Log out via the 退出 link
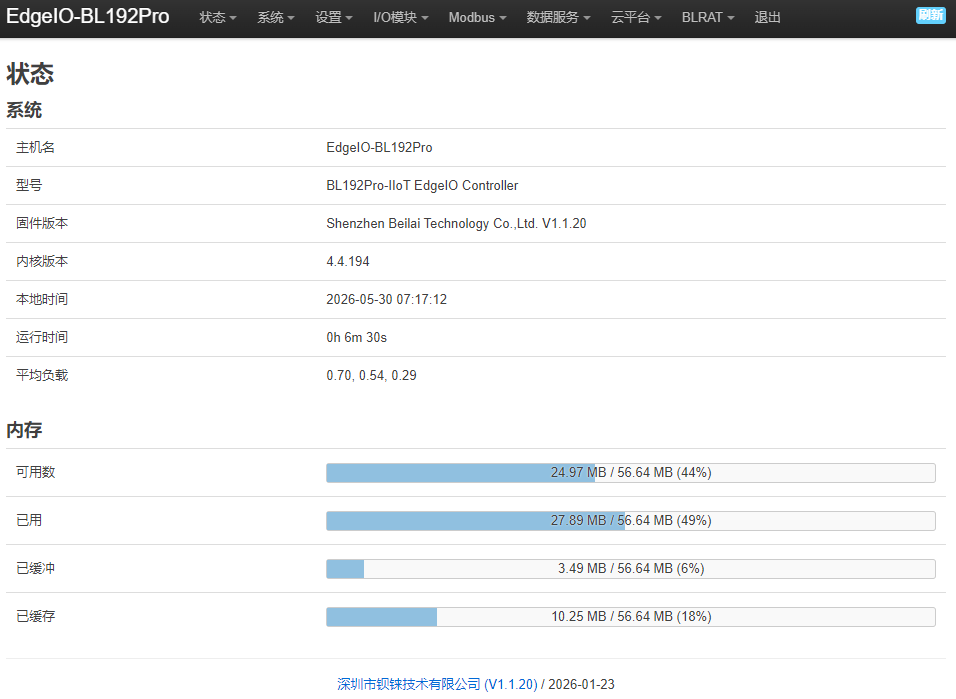Screen dimensions: 956x699 (767, 18)
